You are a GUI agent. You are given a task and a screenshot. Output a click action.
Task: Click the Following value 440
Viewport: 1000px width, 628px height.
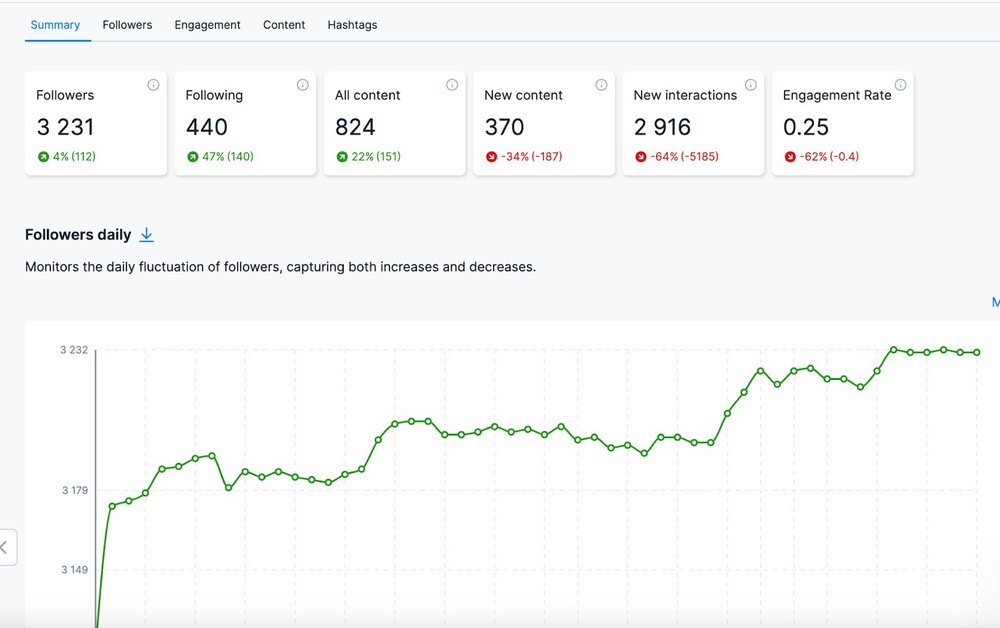(207, 127)
